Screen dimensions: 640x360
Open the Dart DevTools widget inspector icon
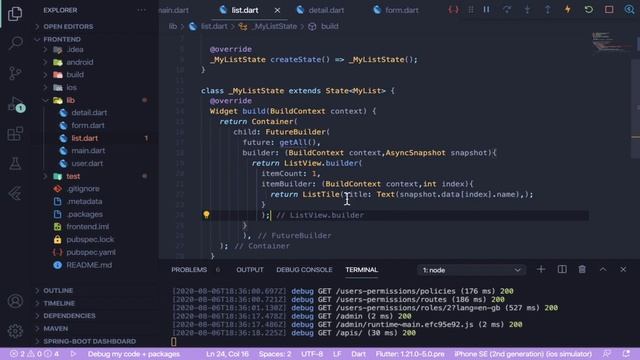click(629, 9)
